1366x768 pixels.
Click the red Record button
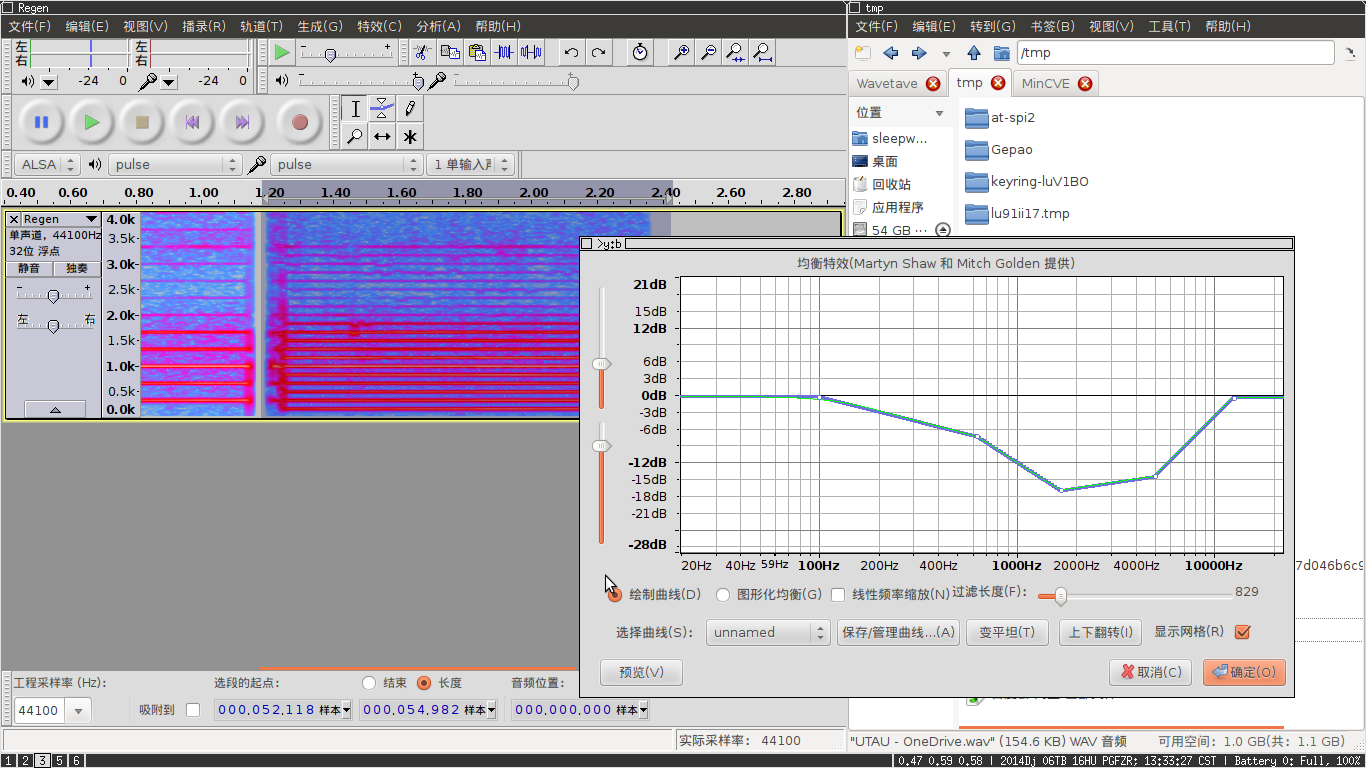point(299,122)
